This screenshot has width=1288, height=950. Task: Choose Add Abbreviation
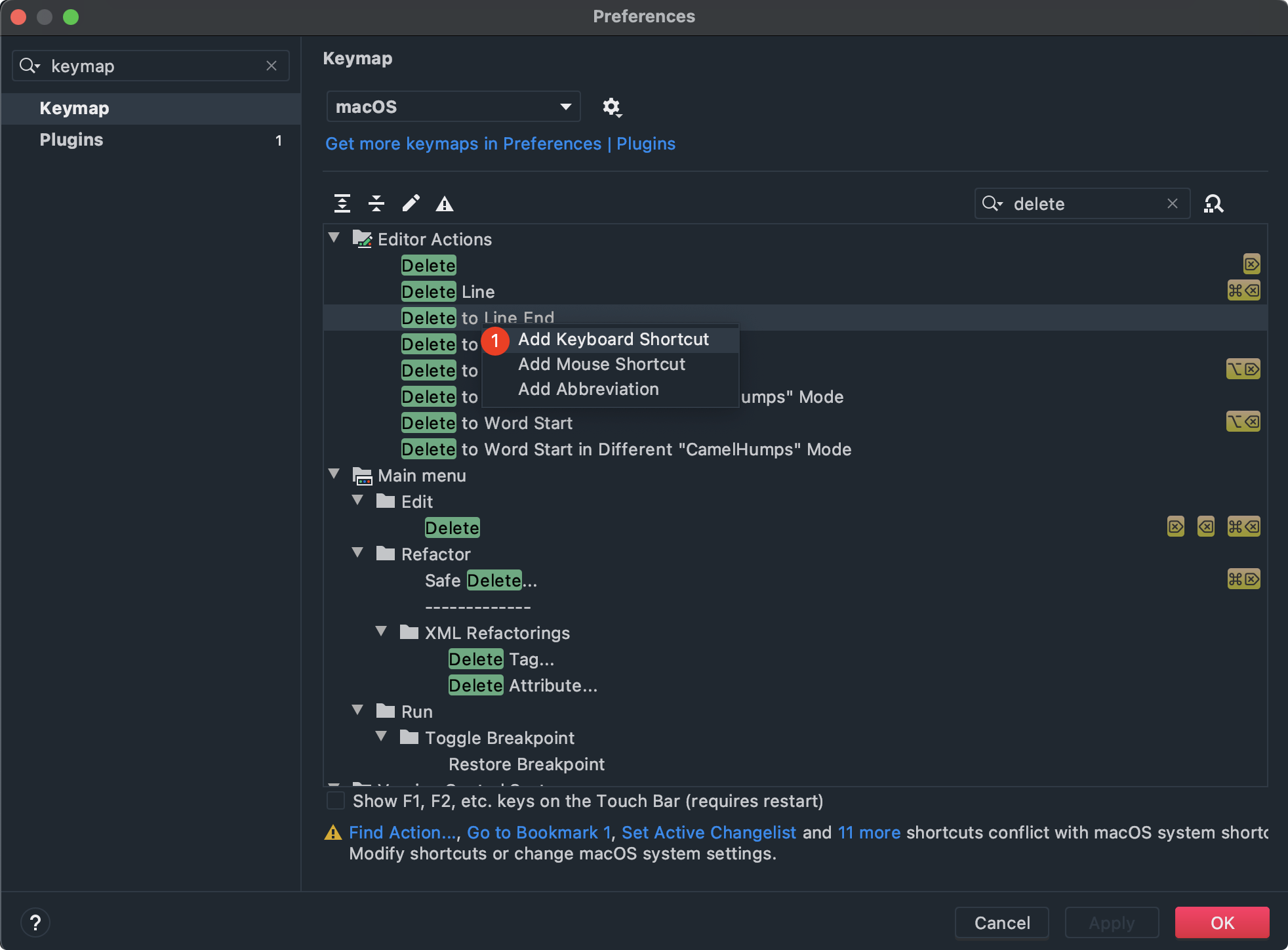(611, 389)
